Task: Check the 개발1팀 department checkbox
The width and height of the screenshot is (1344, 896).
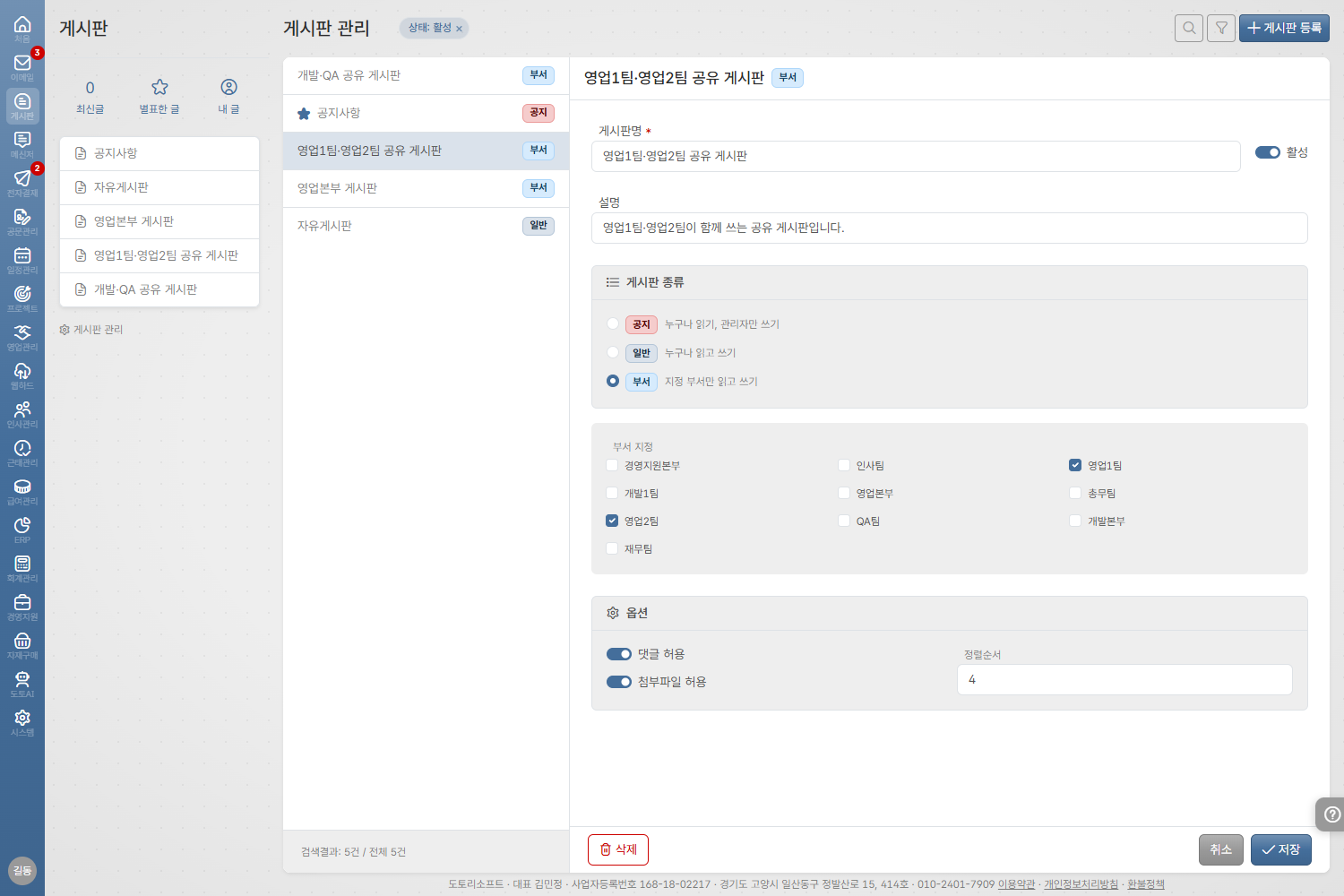Action: tap(612, 493)
